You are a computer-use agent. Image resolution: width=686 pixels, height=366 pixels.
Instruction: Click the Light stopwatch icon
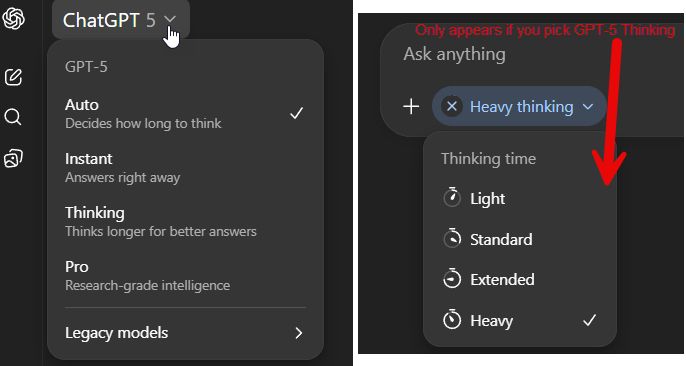tap(452, 198)
